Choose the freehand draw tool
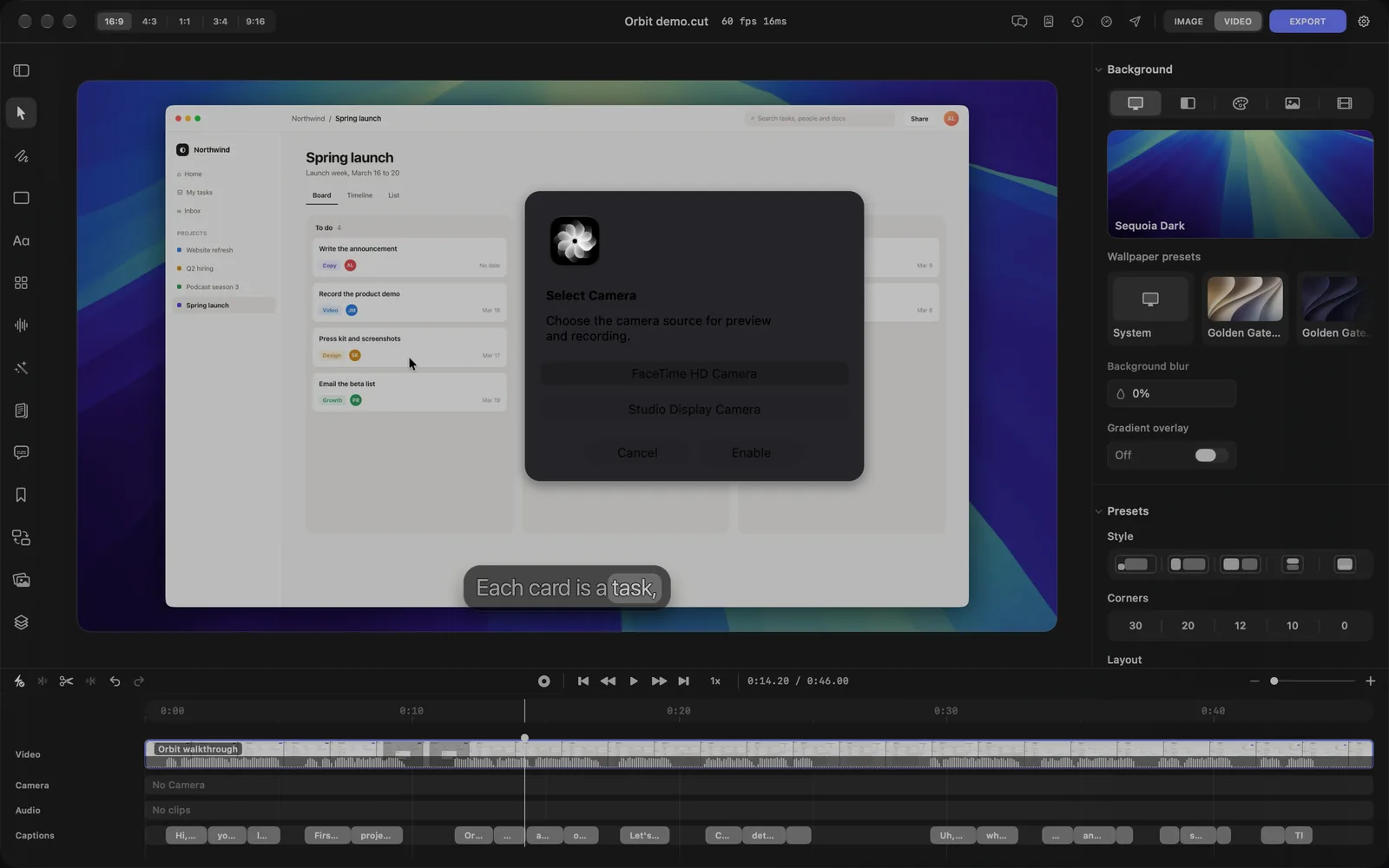Viewport: 1389px width, 868px height. [21, 156]
